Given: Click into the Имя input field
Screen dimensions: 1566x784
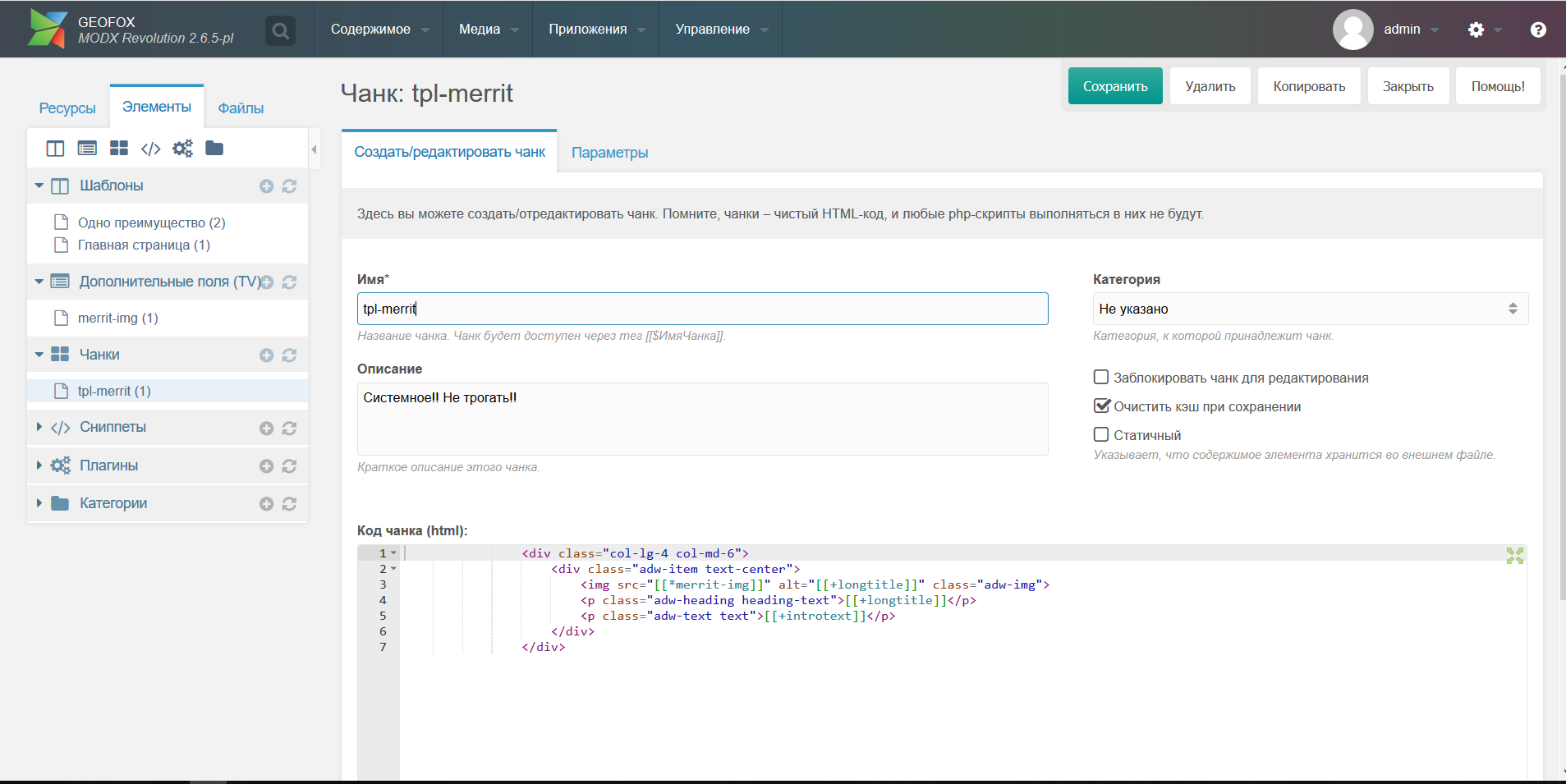Looking at the screenshot, I should click(x=703, y=309).
